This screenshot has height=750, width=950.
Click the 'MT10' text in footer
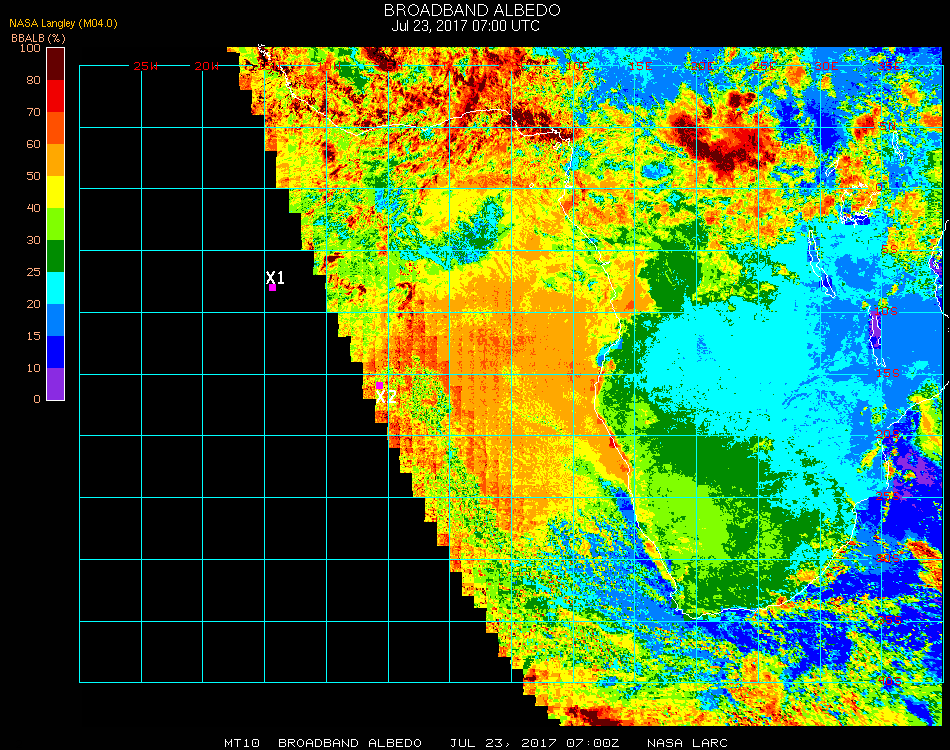(242, 743)
